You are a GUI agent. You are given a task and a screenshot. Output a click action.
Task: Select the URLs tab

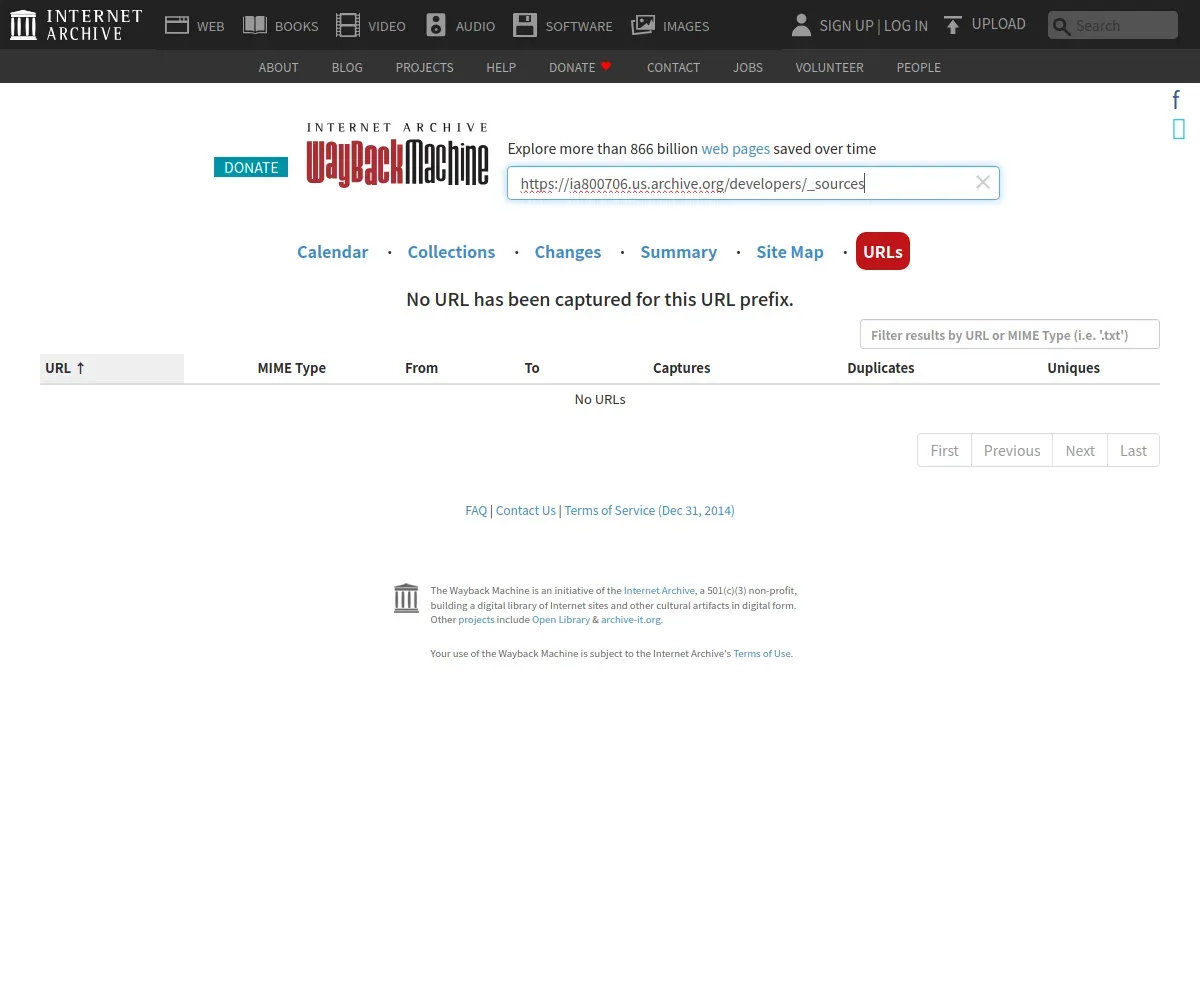coord(883,252)
